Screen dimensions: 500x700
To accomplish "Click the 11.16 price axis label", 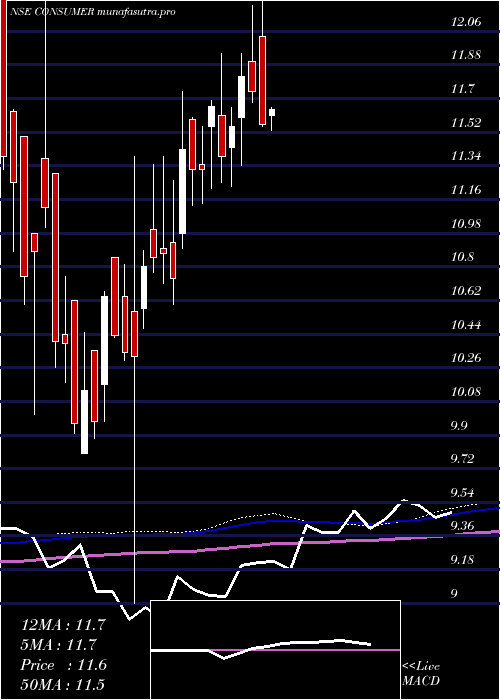I will 466,190.
